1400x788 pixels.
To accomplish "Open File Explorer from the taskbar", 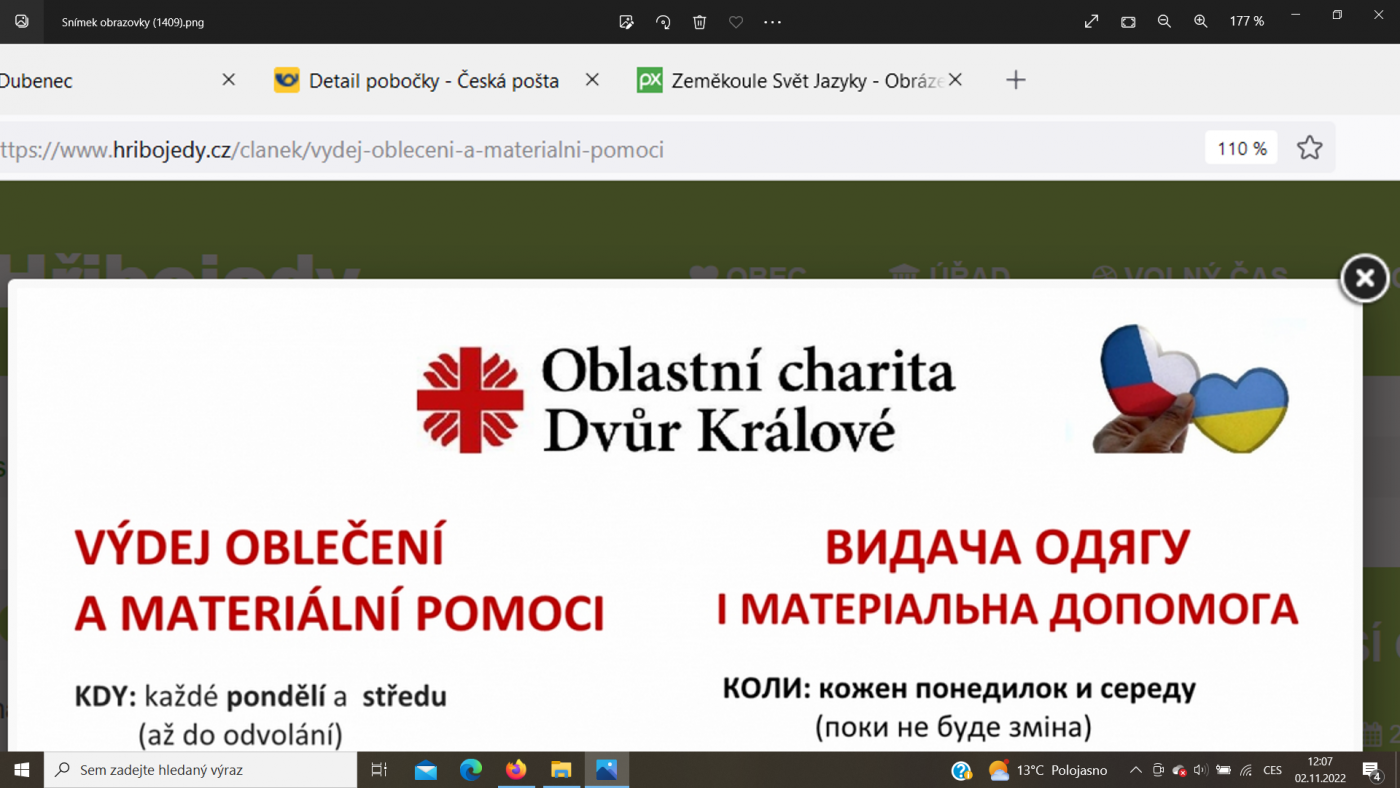I will click(x=561, y=770).
